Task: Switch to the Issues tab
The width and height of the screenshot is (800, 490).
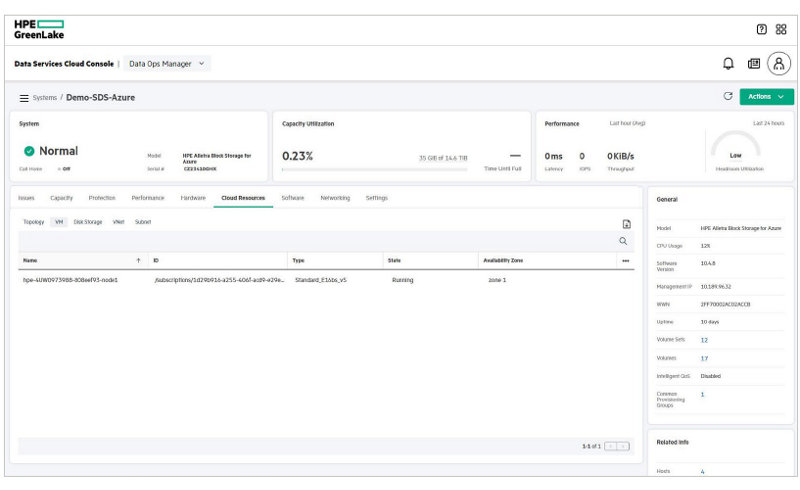Action: [x=26, y=198]
